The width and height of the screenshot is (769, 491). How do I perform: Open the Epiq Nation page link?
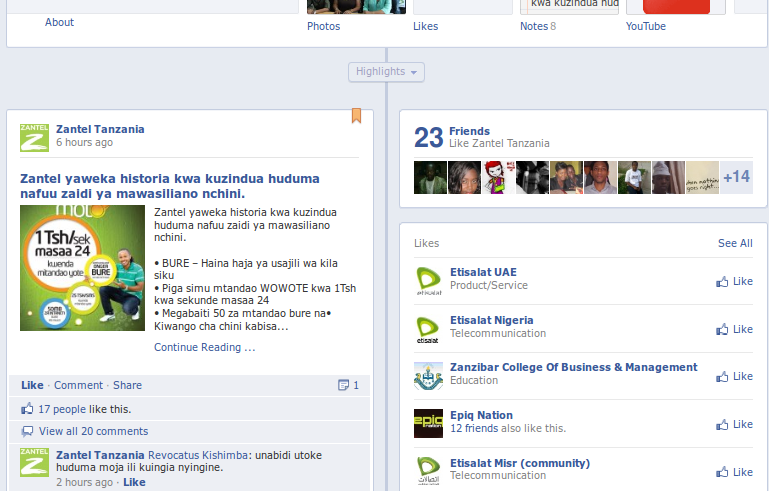tap(482, 415)
